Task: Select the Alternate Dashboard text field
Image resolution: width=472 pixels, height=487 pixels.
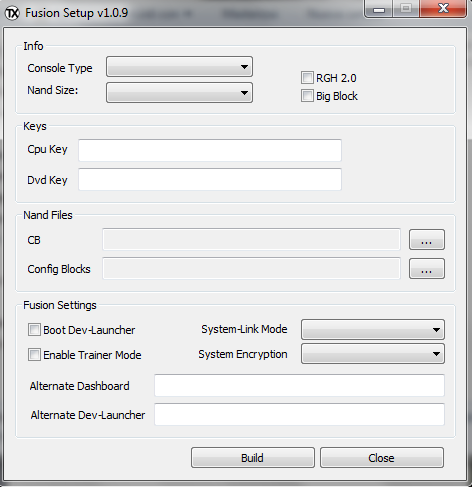Action: (x=299, y=385)
